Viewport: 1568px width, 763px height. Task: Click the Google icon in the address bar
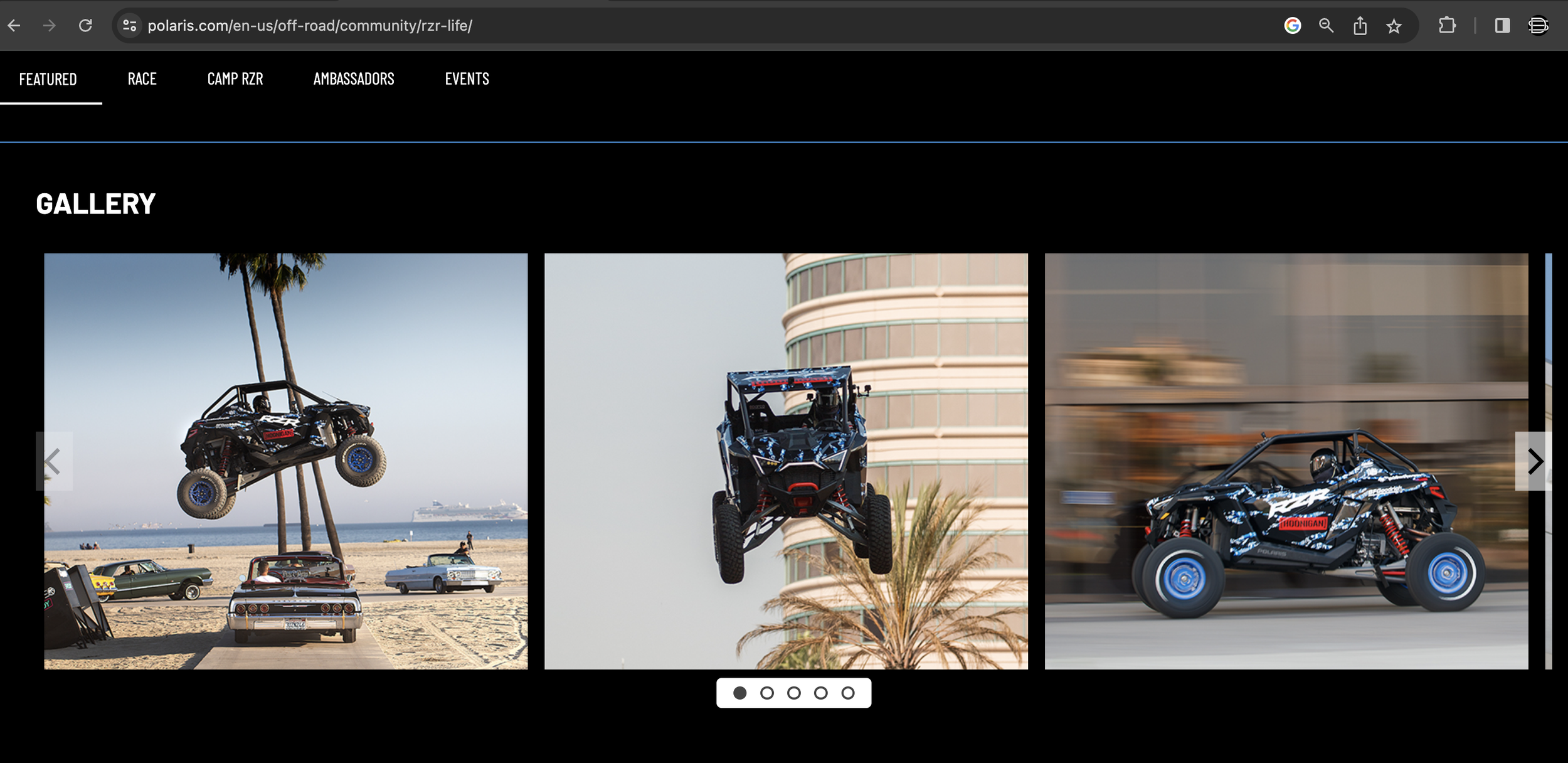coord(1292,26)
